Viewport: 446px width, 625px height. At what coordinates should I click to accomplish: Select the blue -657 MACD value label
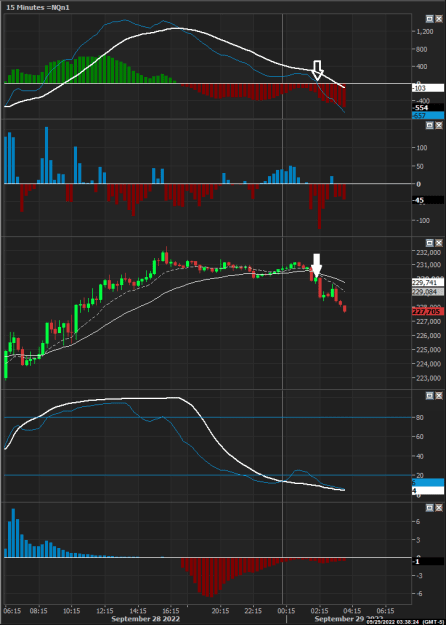pos(427,116)
